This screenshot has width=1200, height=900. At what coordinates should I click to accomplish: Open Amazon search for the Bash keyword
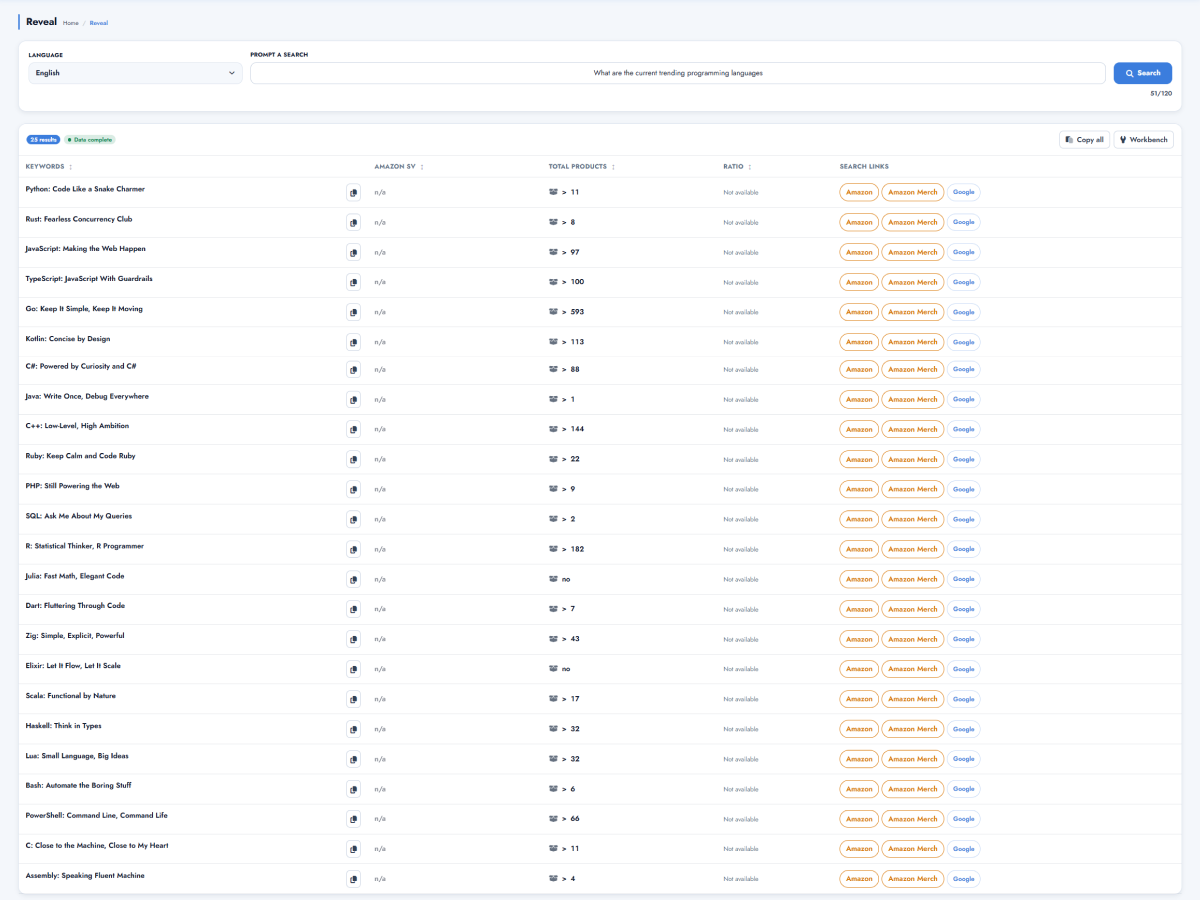pyautogui.click(x=859, y=789)
